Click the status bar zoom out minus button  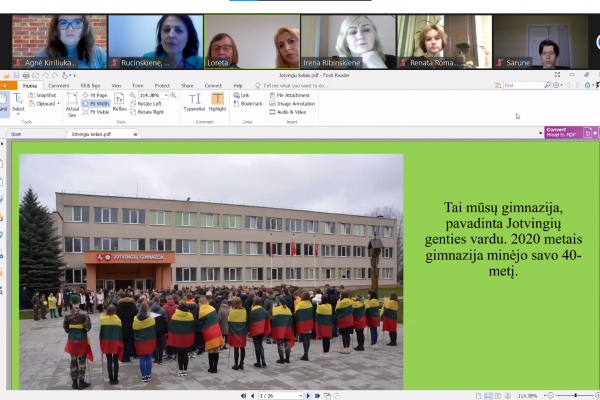(x=551, y=395)
